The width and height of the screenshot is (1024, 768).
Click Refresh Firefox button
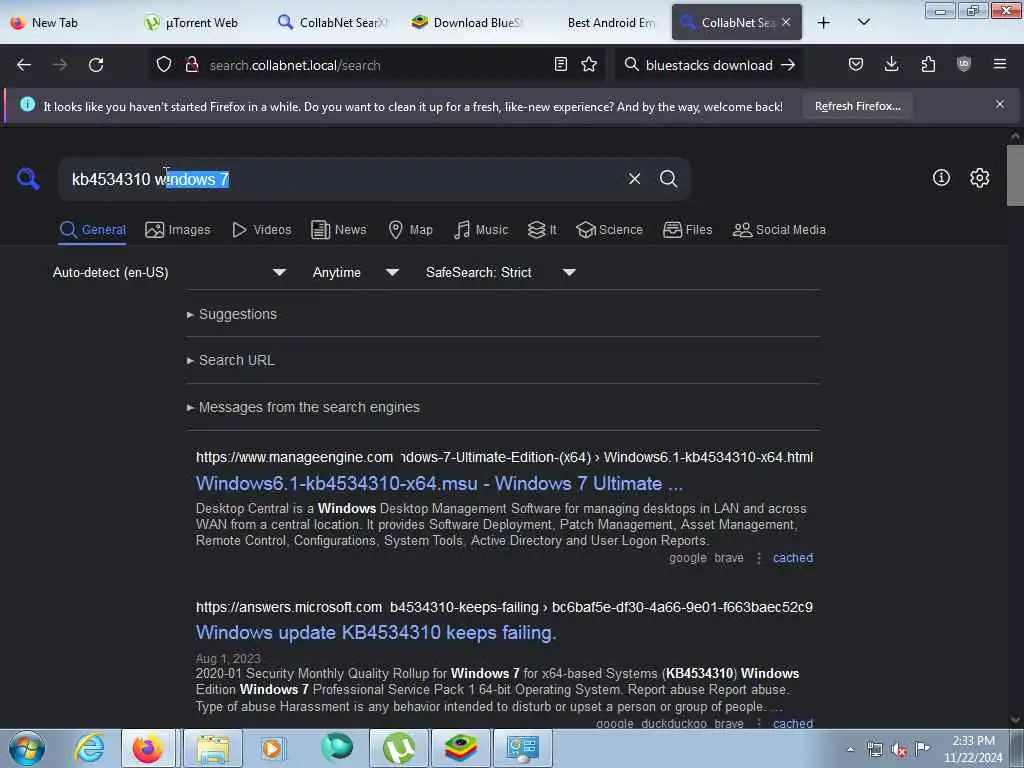[x=857, y=106]
